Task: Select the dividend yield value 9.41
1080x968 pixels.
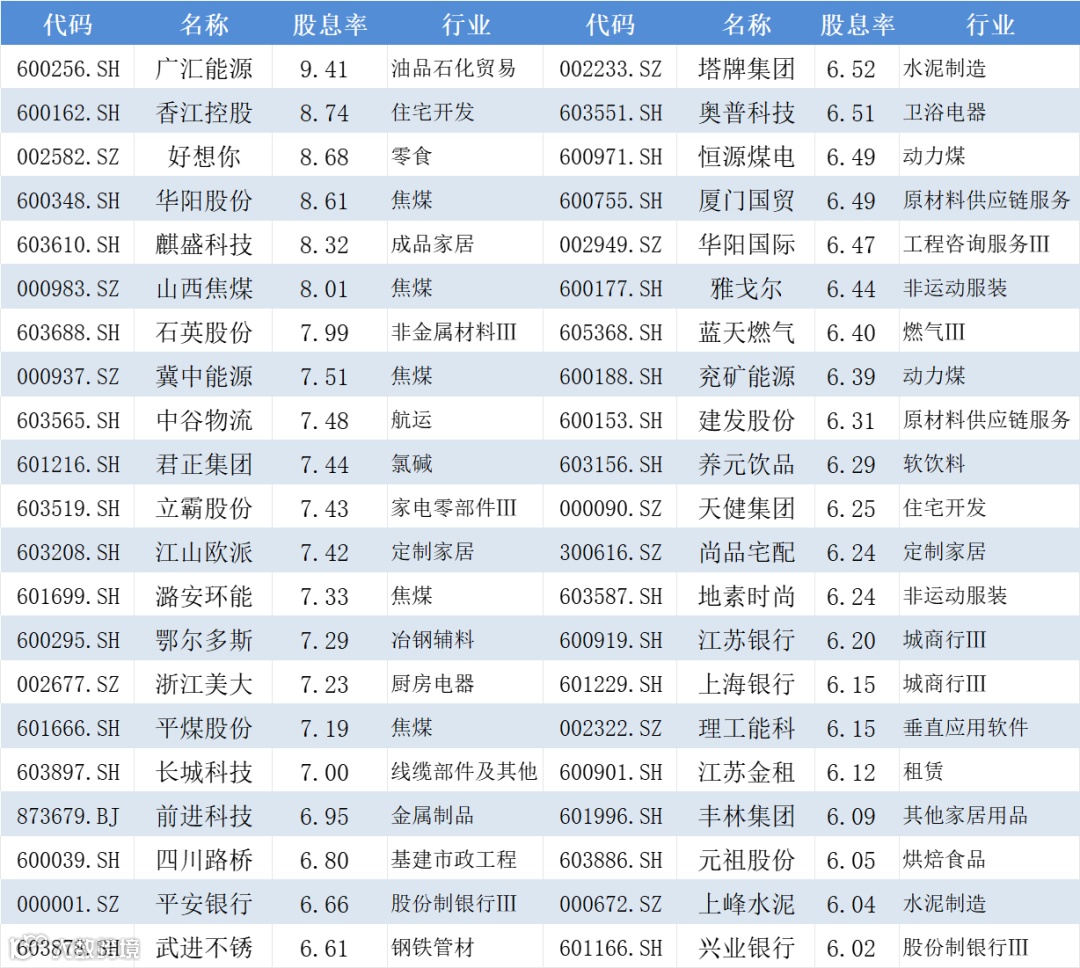Action: point(324,69)
